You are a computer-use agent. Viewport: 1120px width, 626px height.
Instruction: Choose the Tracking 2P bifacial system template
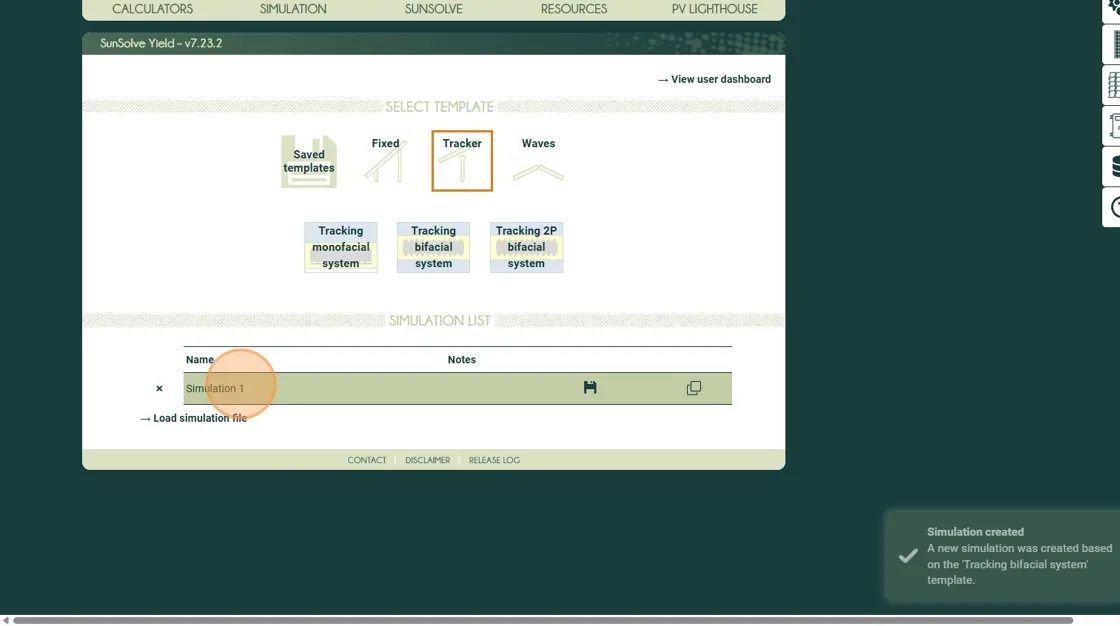526,247
